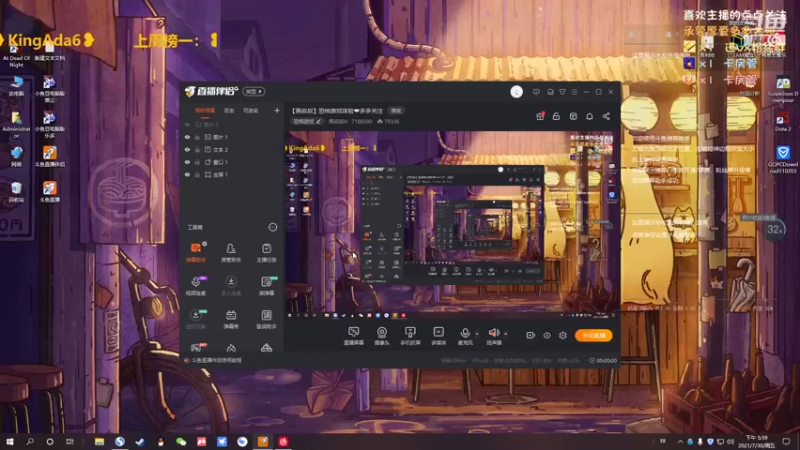Image resolution: width=800 pixels, height=450 pixels.
Task: Open the Dota 2 desktop shortcut
Action: [x=783, y=122]
